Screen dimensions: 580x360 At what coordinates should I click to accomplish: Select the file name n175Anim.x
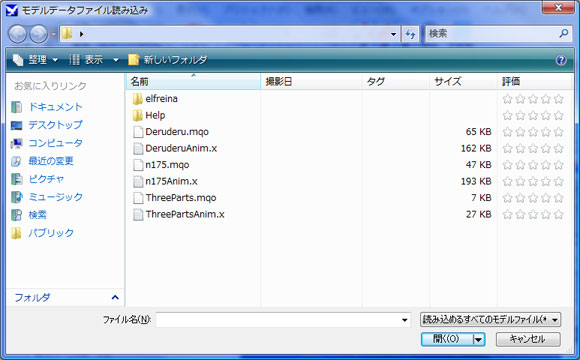point(171,181)
